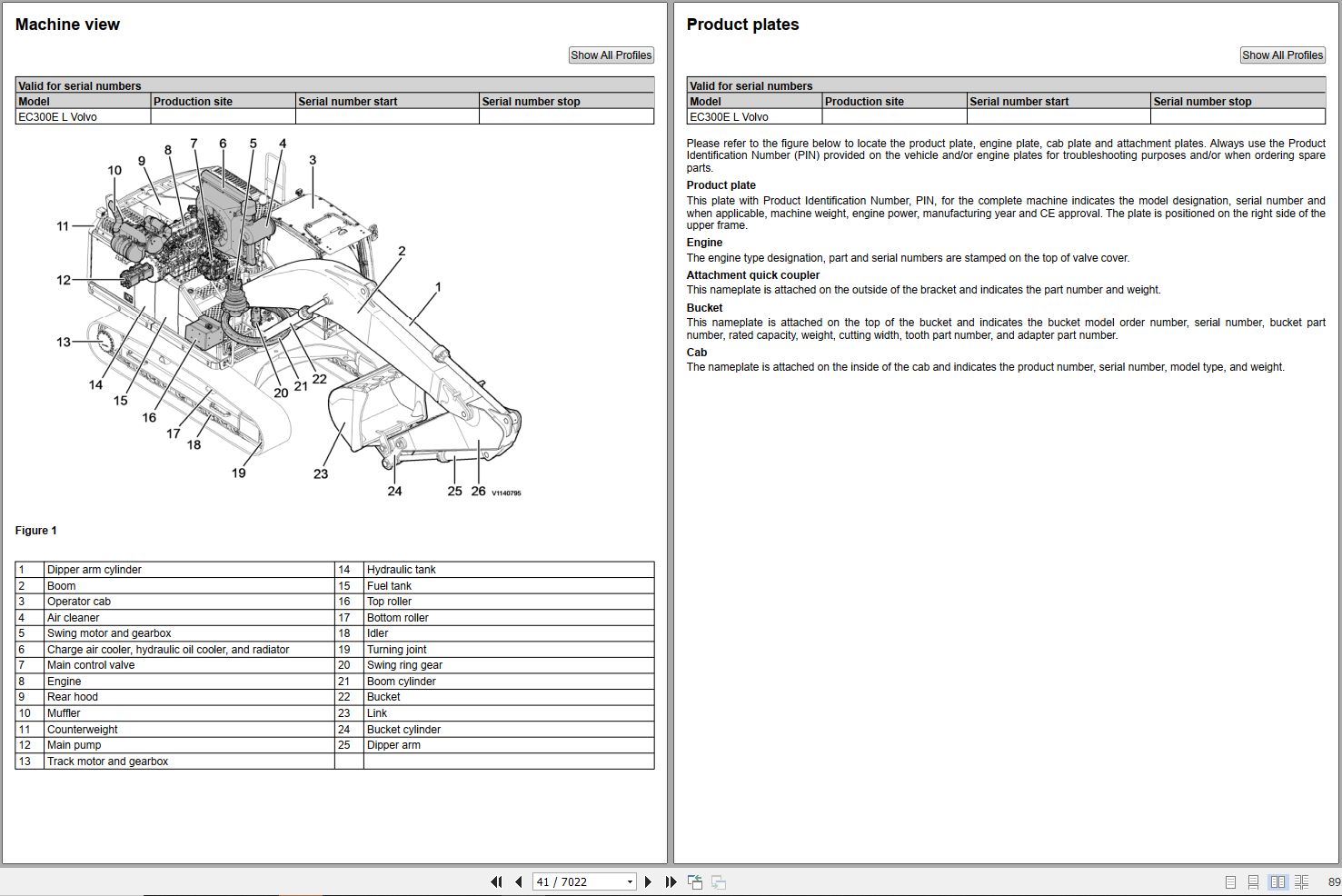Select the 'Main control valve' cell
Screen dimensions: 1342x896
point(189,665)
